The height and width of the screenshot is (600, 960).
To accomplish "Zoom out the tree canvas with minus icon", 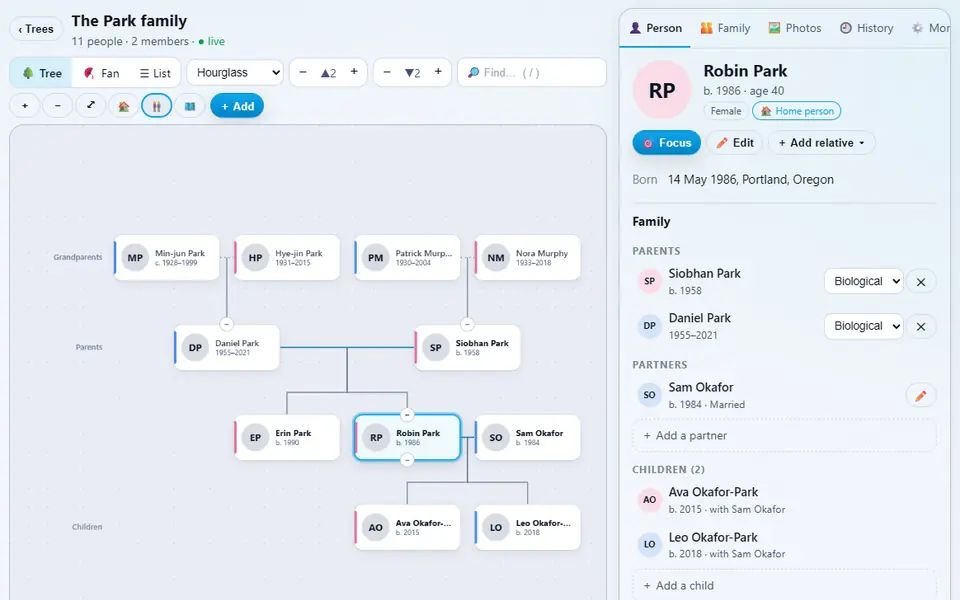I will pyautogui.click(x=58, y=106).
